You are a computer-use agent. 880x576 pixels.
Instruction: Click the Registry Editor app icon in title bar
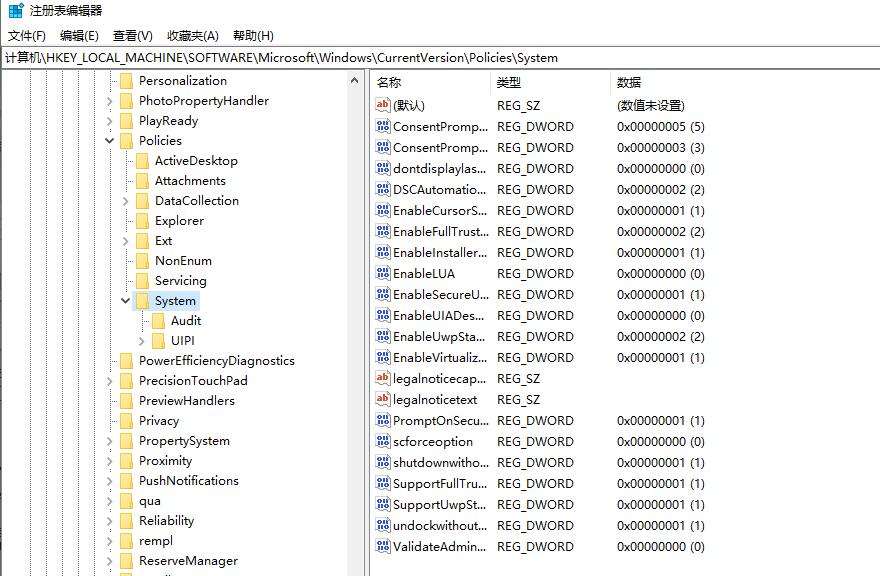click(x=15, y=11)
